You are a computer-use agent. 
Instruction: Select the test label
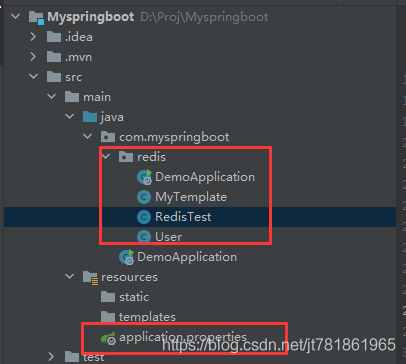click(x=93, y=357)
